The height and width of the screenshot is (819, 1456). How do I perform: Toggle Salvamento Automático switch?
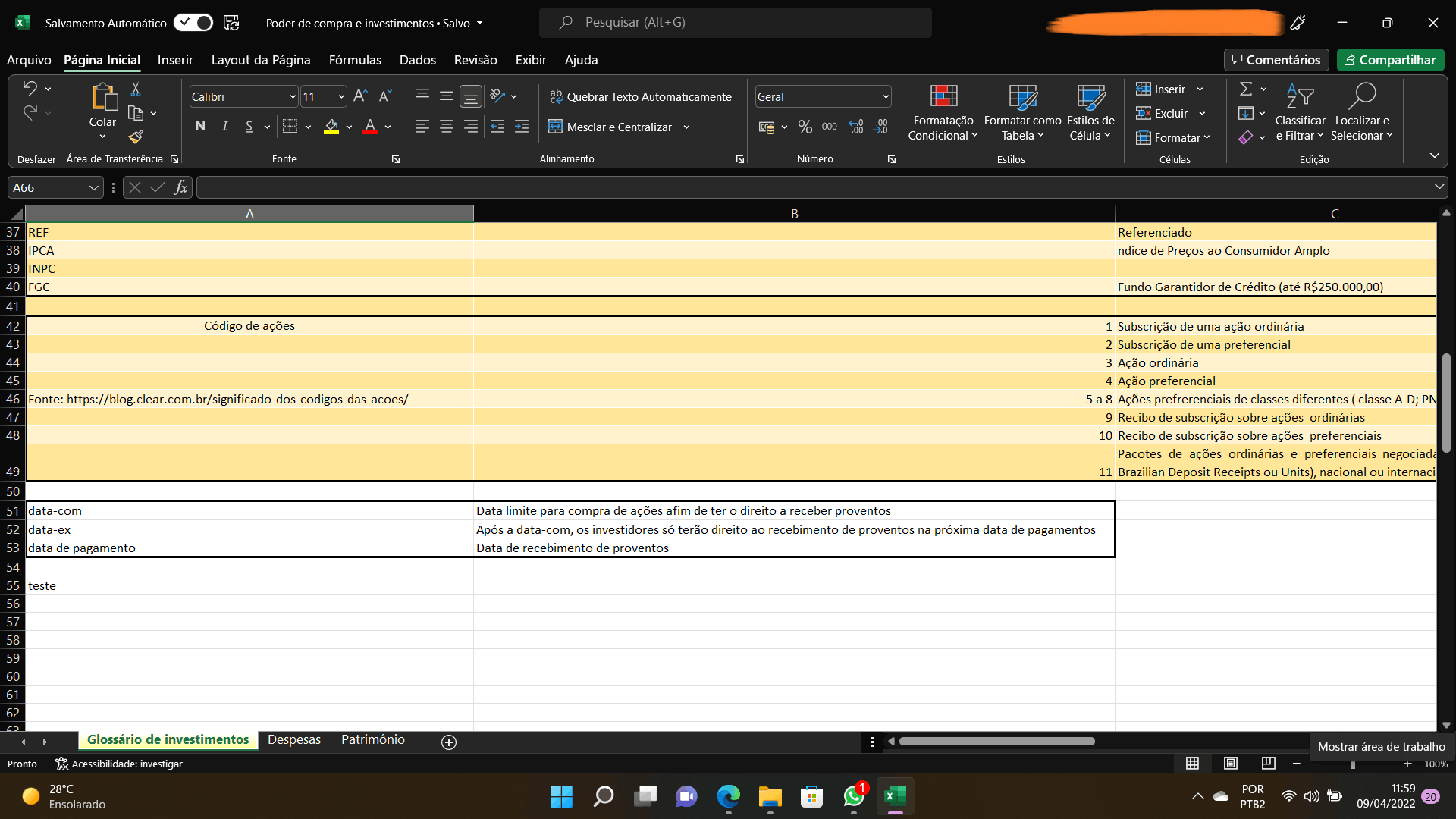tap(193, 23)
